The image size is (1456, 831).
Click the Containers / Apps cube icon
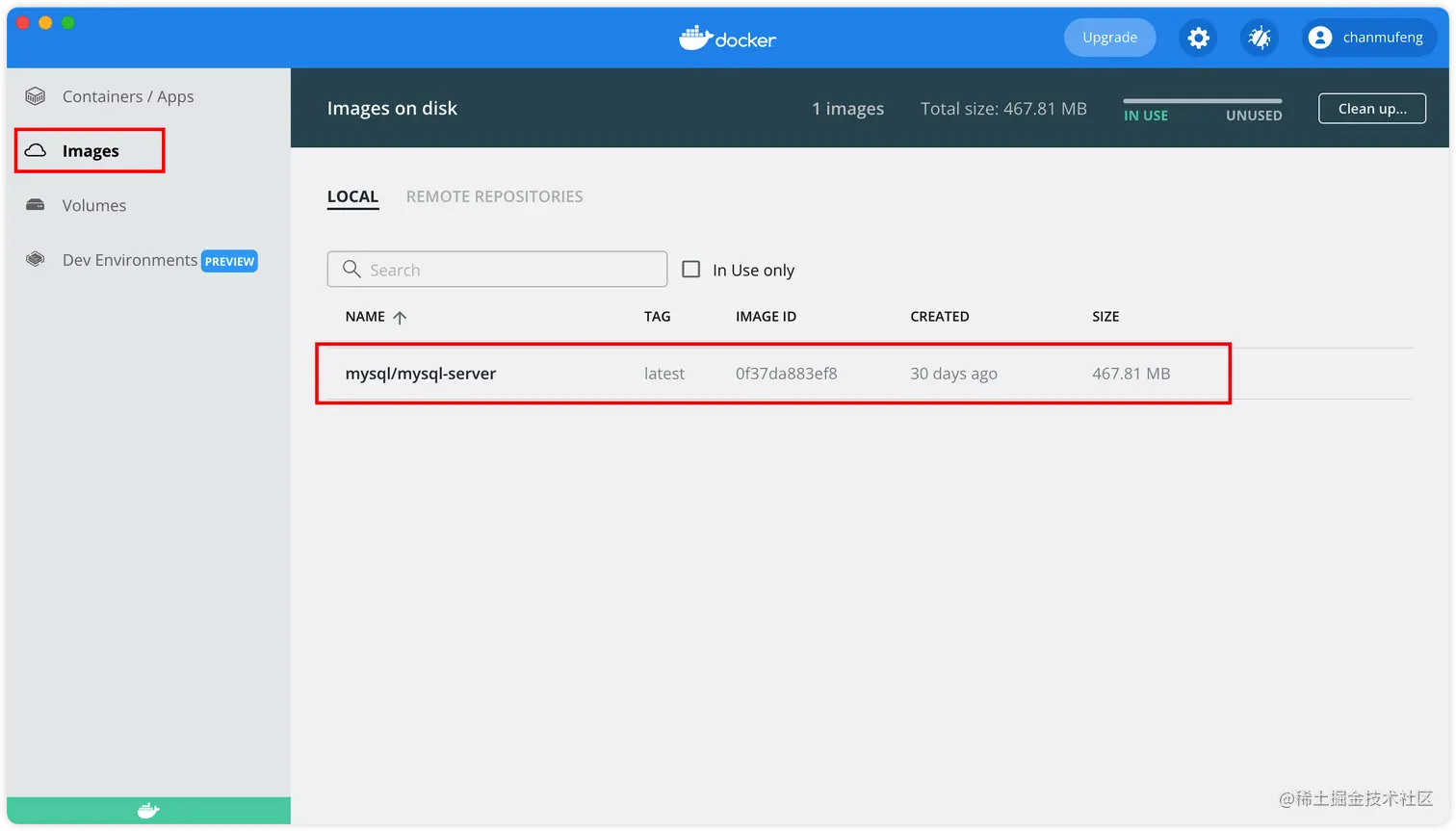[x=36, y=96]
